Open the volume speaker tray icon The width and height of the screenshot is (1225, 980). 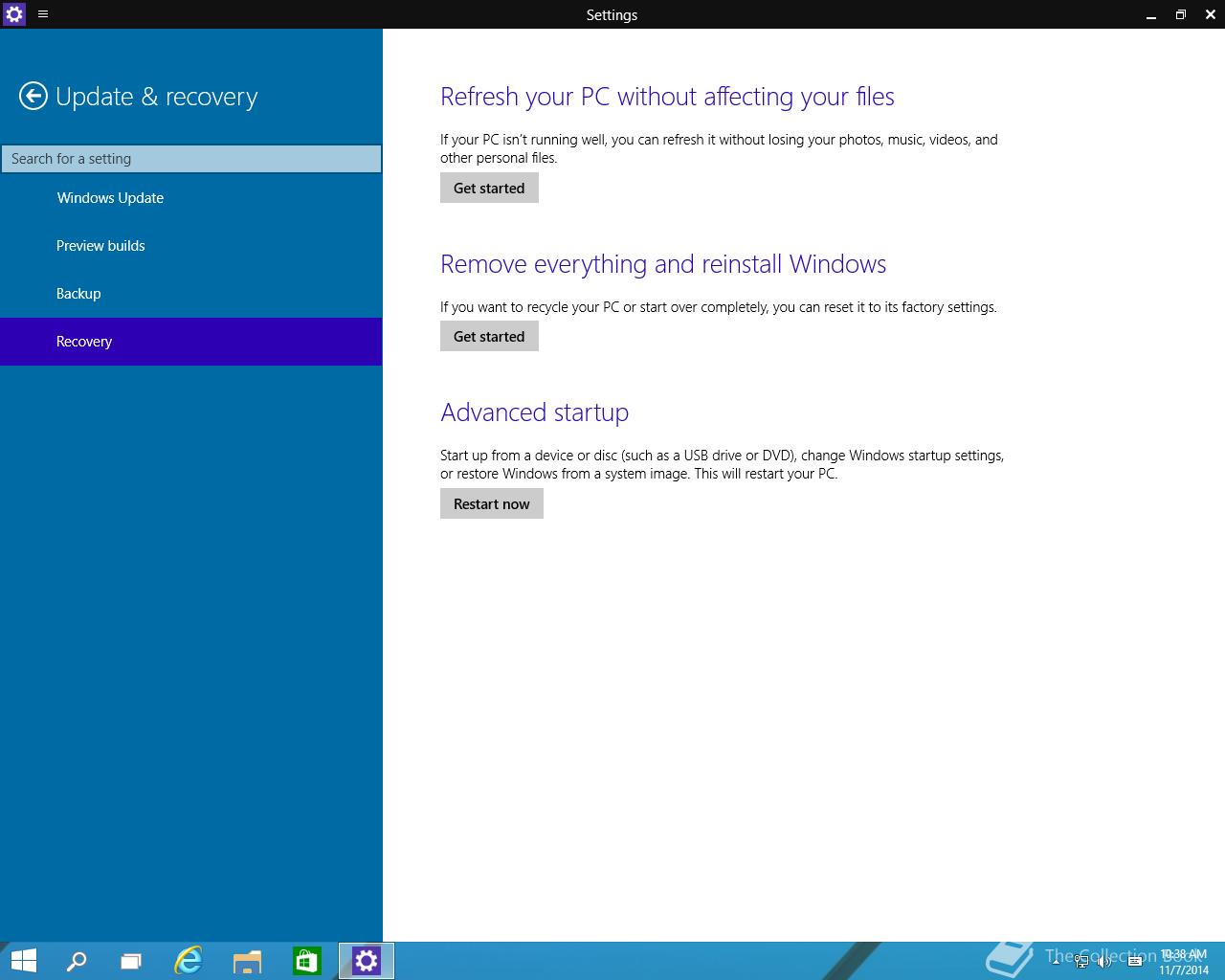(1105, 961)
